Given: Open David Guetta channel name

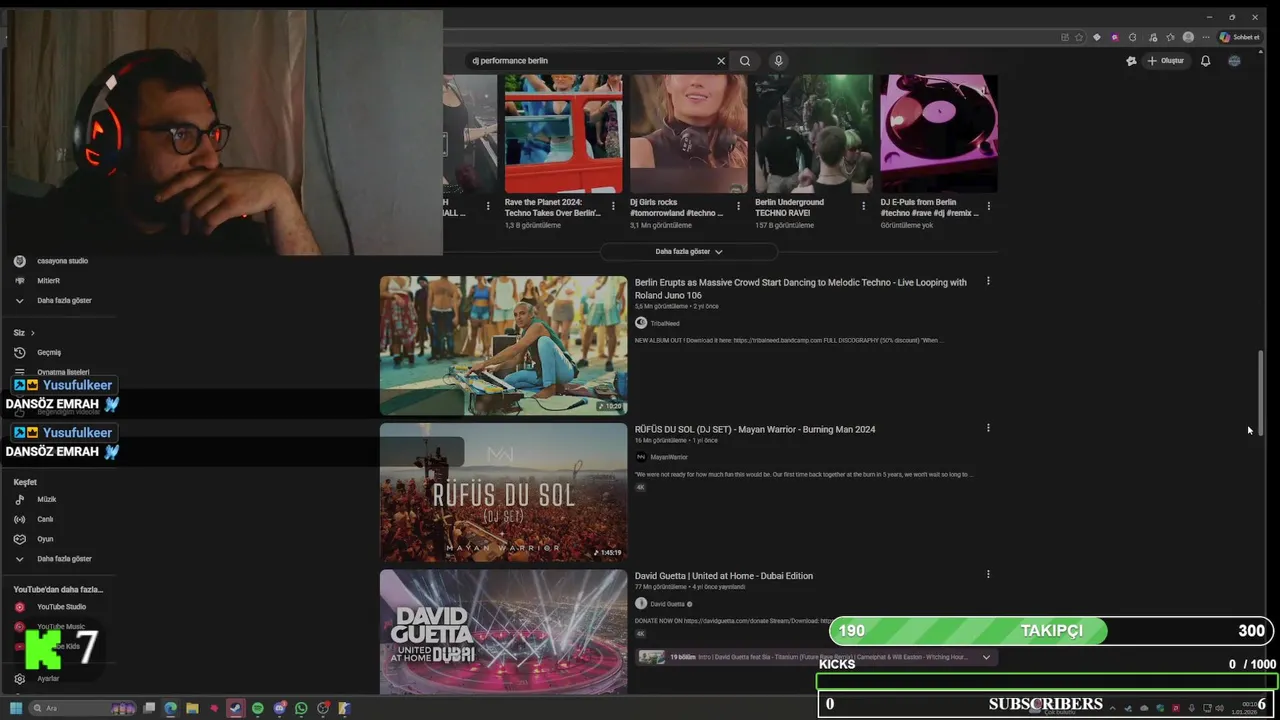Looking at the screenshot, I should click(667, 604).
